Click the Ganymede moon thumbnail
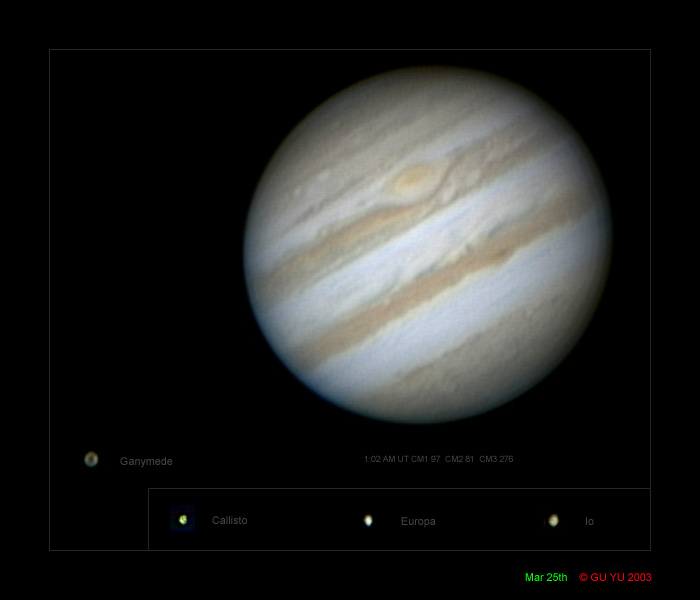 [91, 459]
